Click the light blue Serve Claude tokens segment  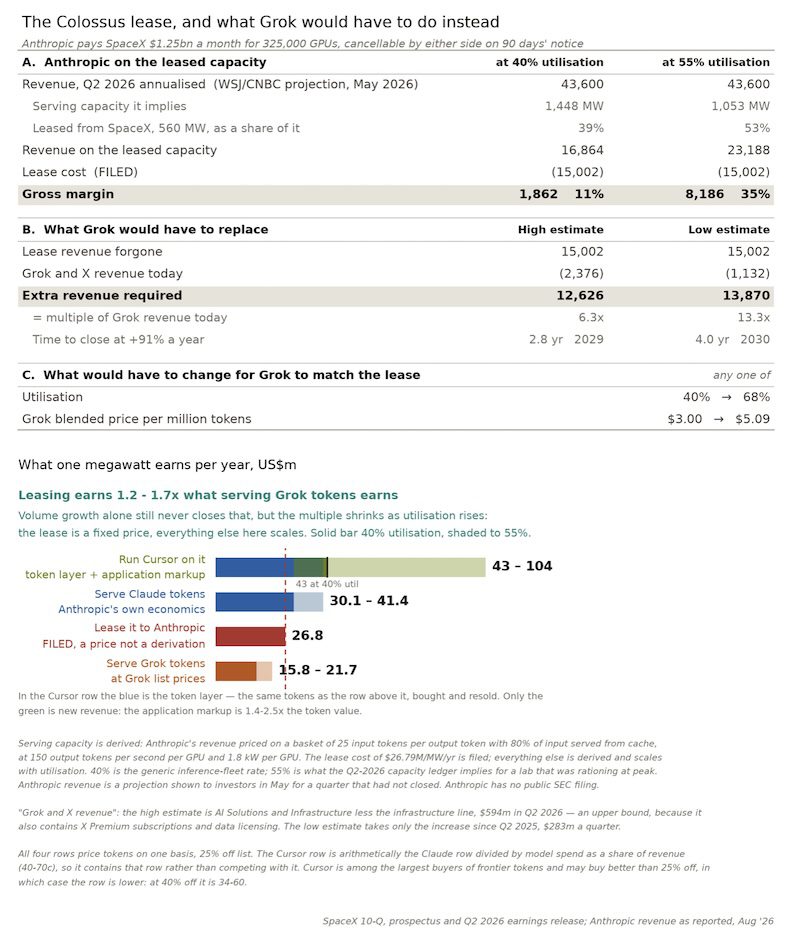308,602
